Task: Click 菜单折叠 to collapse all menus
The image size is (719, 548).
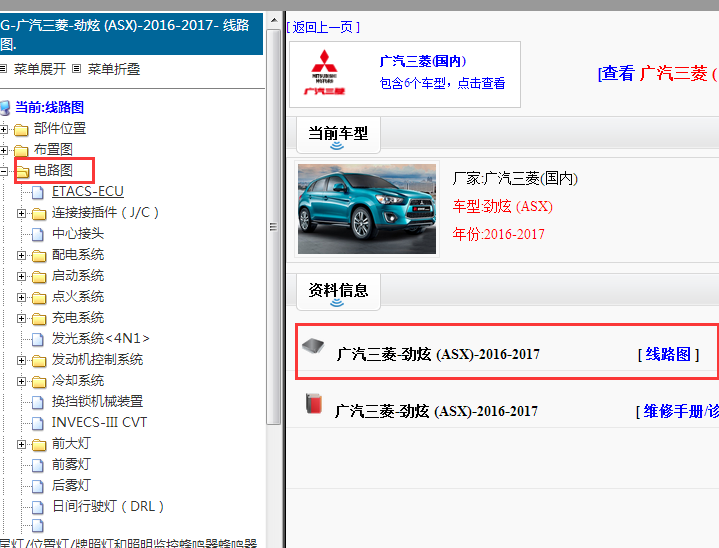Action: point(114,69)
